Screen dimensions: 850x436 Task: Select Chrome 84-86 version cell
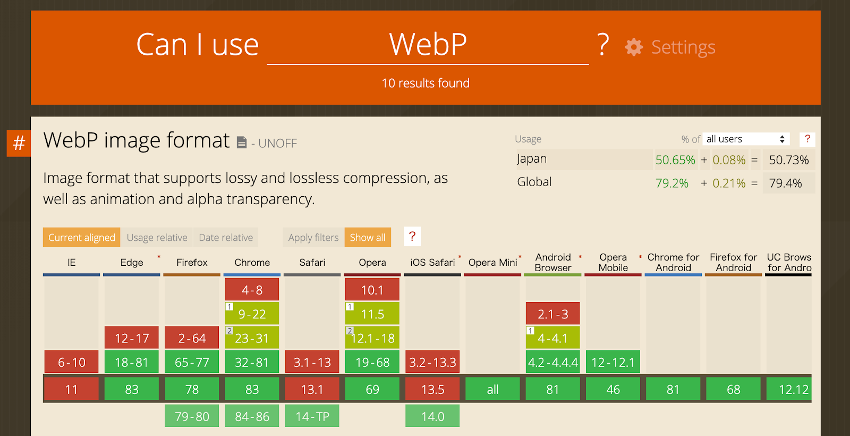tap(252, 416)
